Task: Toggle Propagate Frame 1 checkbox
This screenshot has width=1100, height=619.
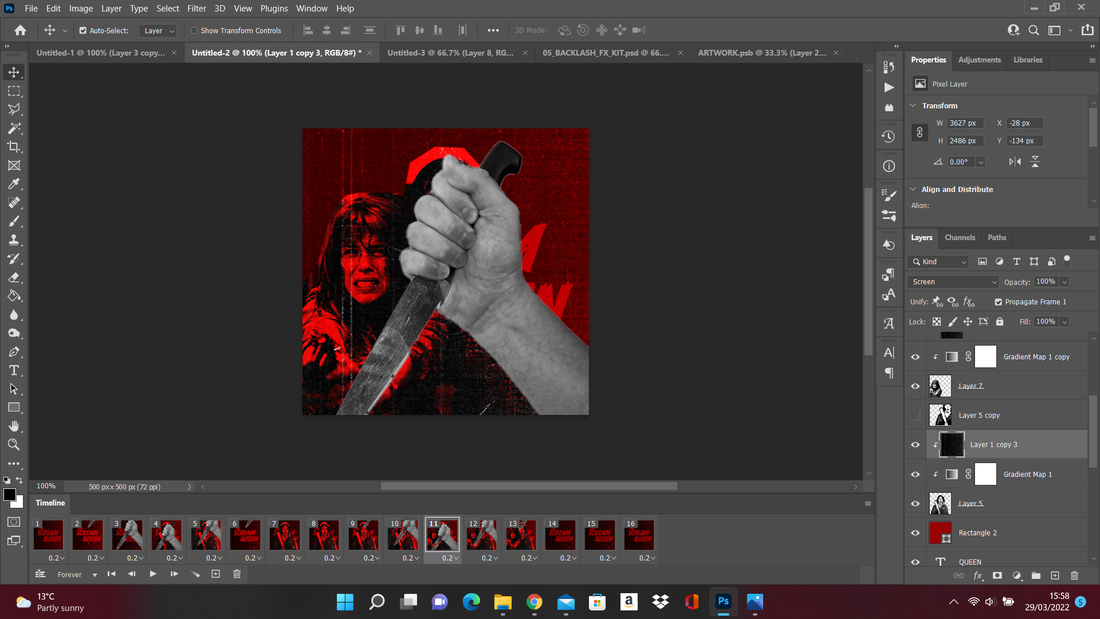Action: [998, 302]
